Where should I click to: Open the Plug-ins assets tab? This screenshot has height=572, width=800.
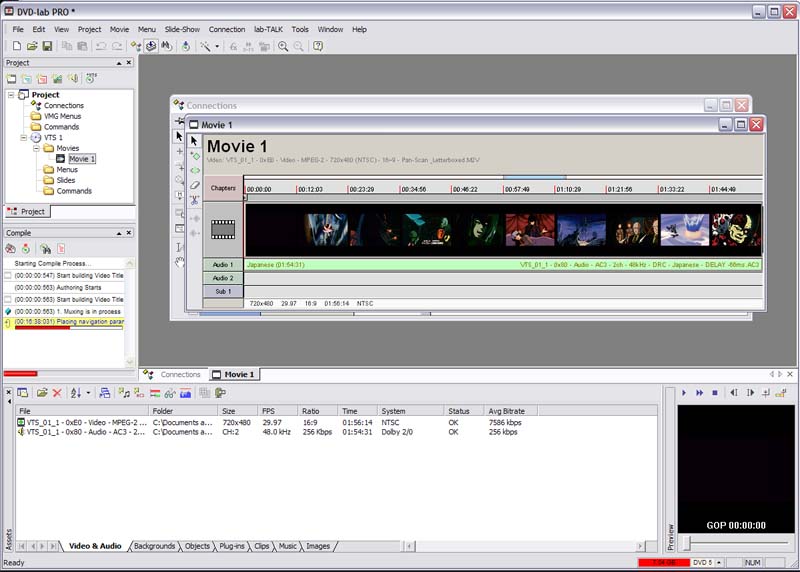click(232, 546)
